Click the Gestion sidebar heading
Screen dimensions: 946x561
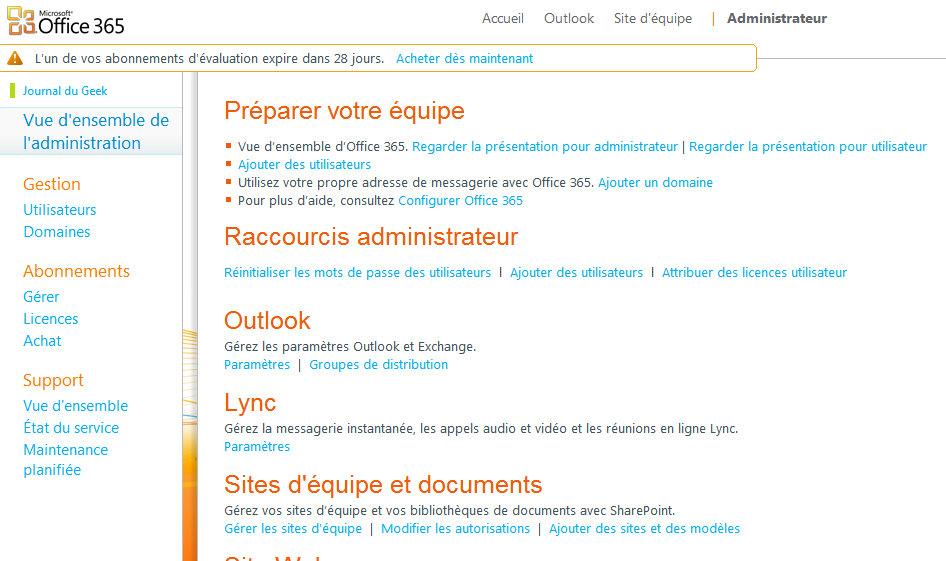click(52, 185)
